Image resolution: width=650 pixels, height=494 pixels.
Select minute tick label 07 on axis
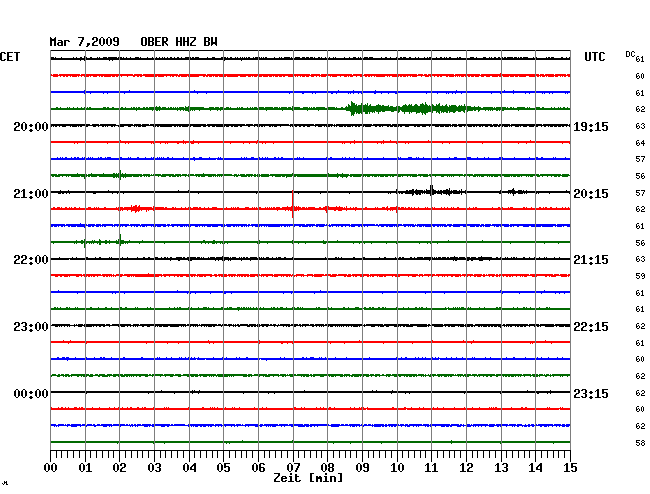point(293,467)
